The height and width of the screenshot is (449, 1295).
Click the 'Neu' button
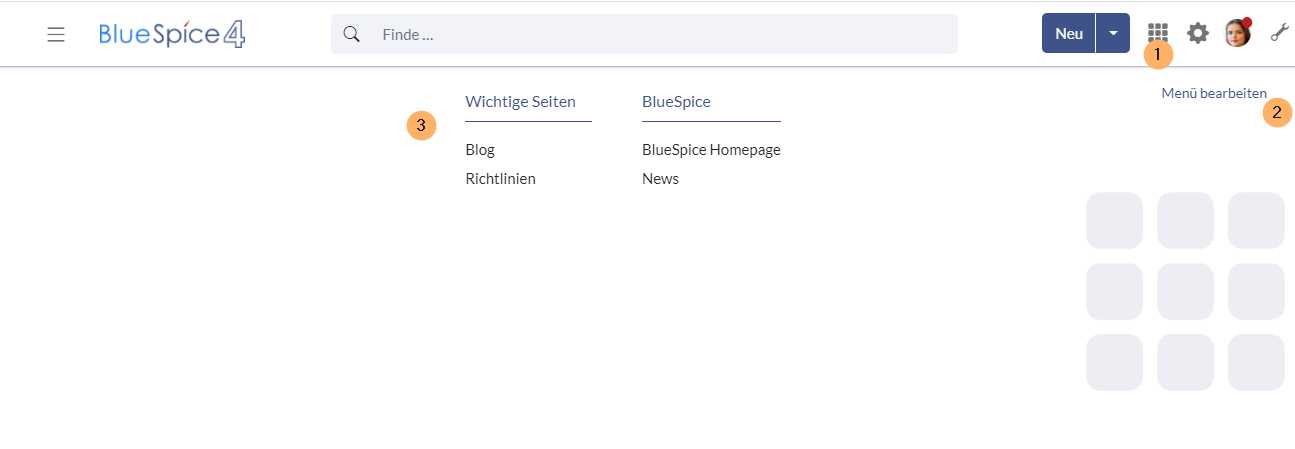(1068, 33)
